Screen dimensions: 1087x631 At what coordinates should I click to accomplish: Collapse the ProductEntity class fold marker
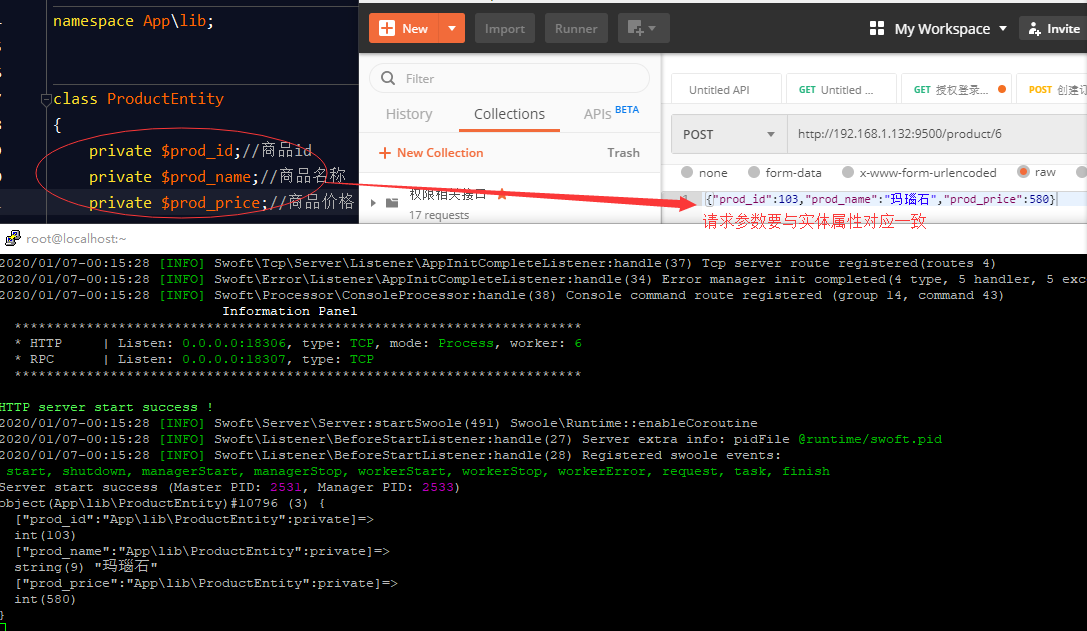coord(46,99)
